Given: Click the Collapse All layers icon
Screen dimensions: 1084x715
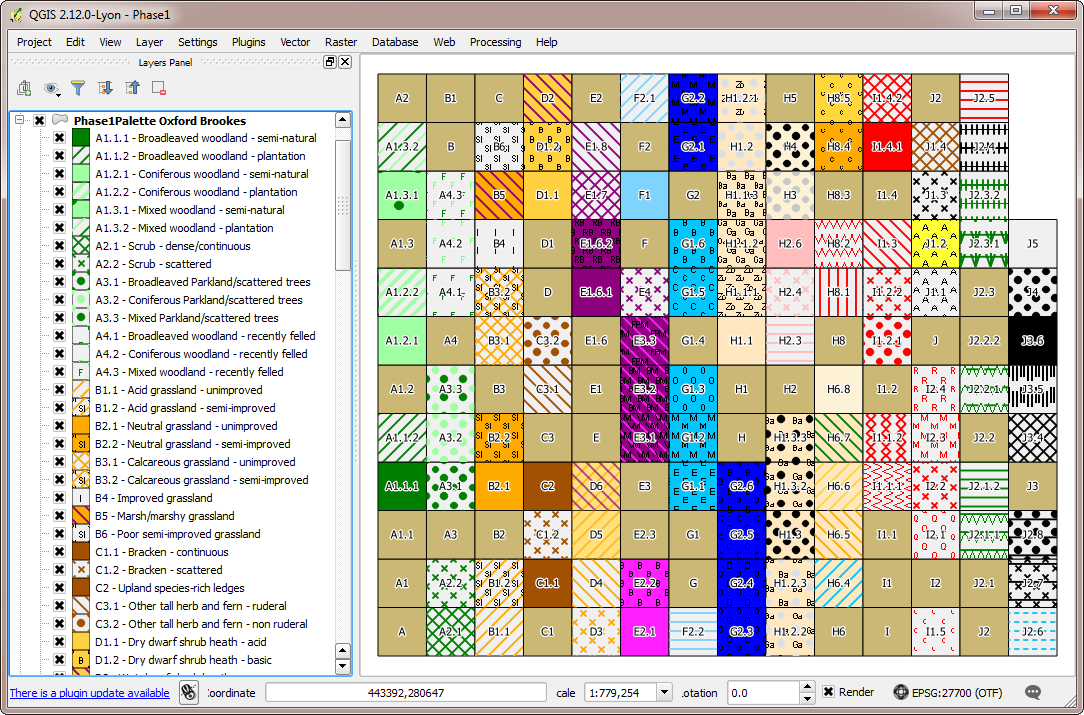Looking at the screenshot, I should click(132, 89).
